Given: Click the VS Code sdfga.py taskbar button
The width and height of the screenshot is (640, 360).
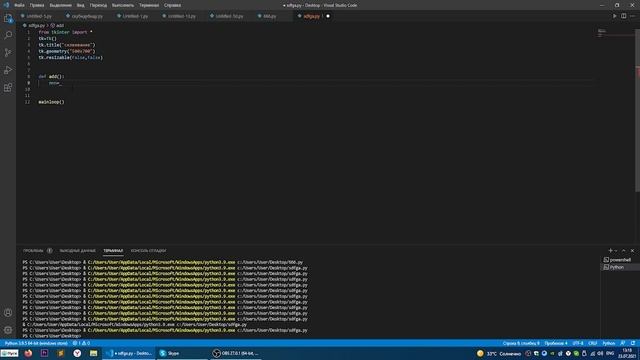Looking at the screenshot, I should coord(129,353).
